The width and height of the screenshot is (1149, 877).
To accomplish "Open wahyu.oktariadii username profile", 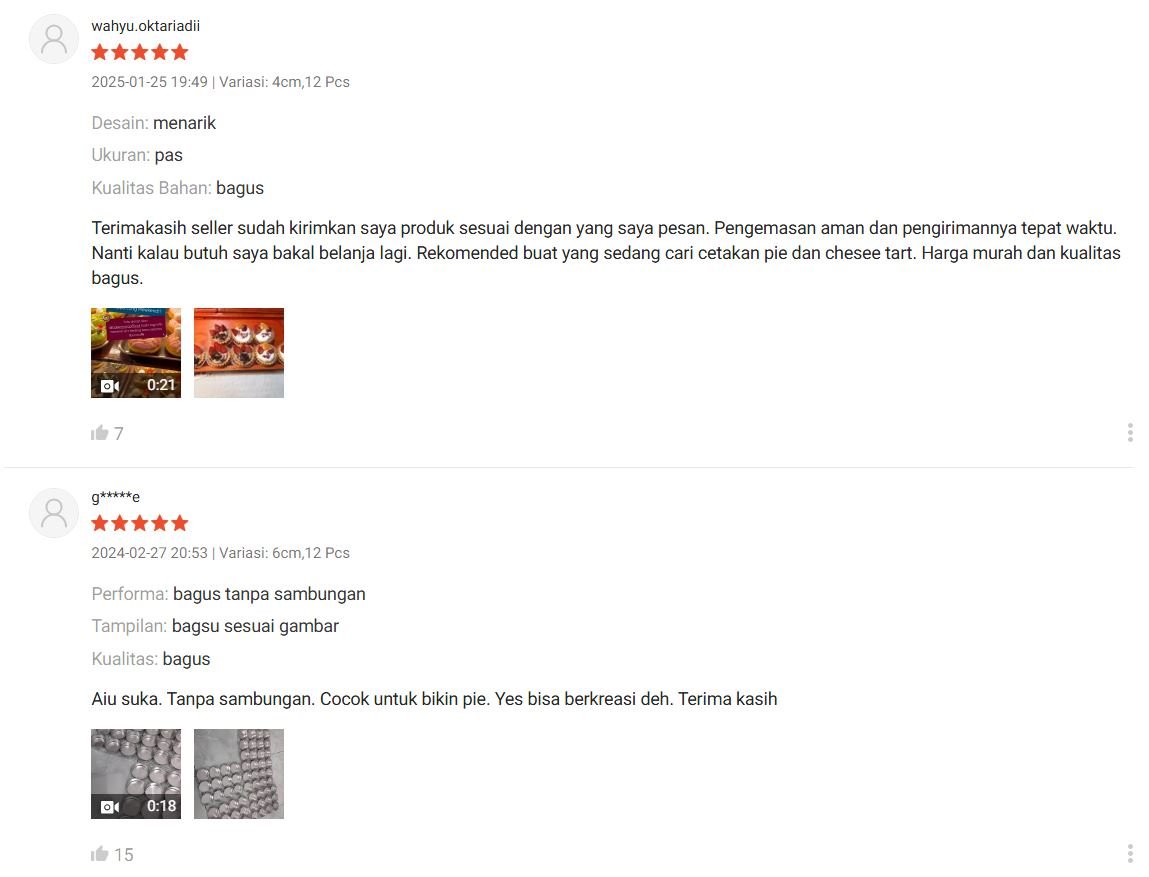I will tap(145, 26).
